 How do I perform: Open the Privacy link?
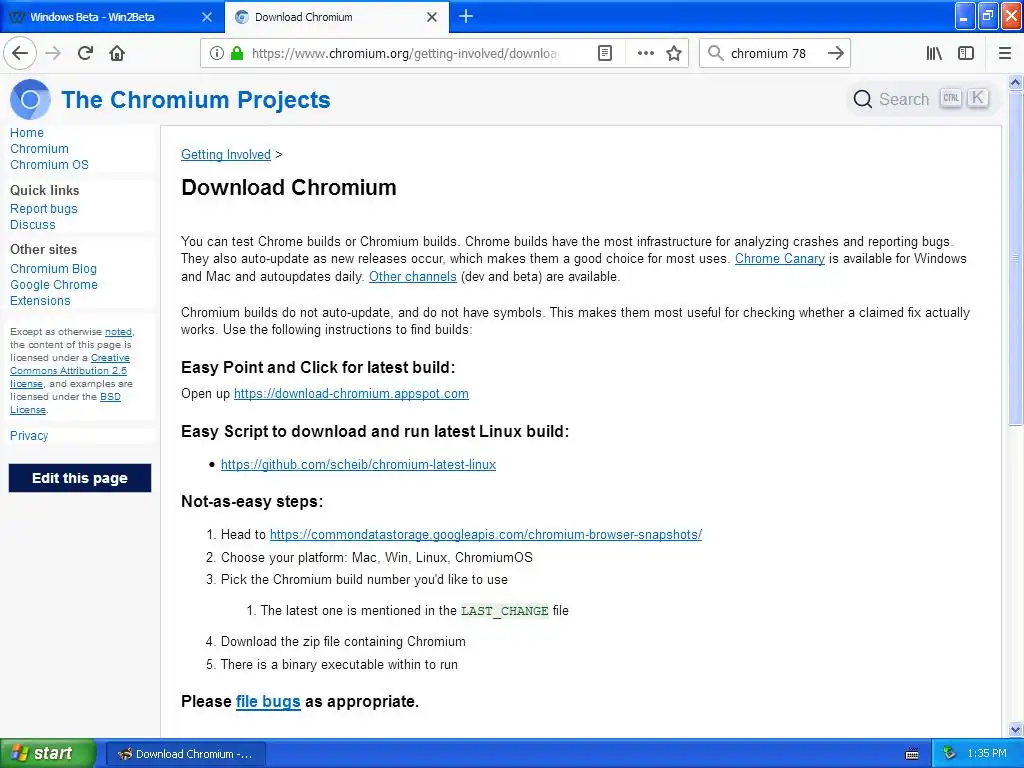29,436
